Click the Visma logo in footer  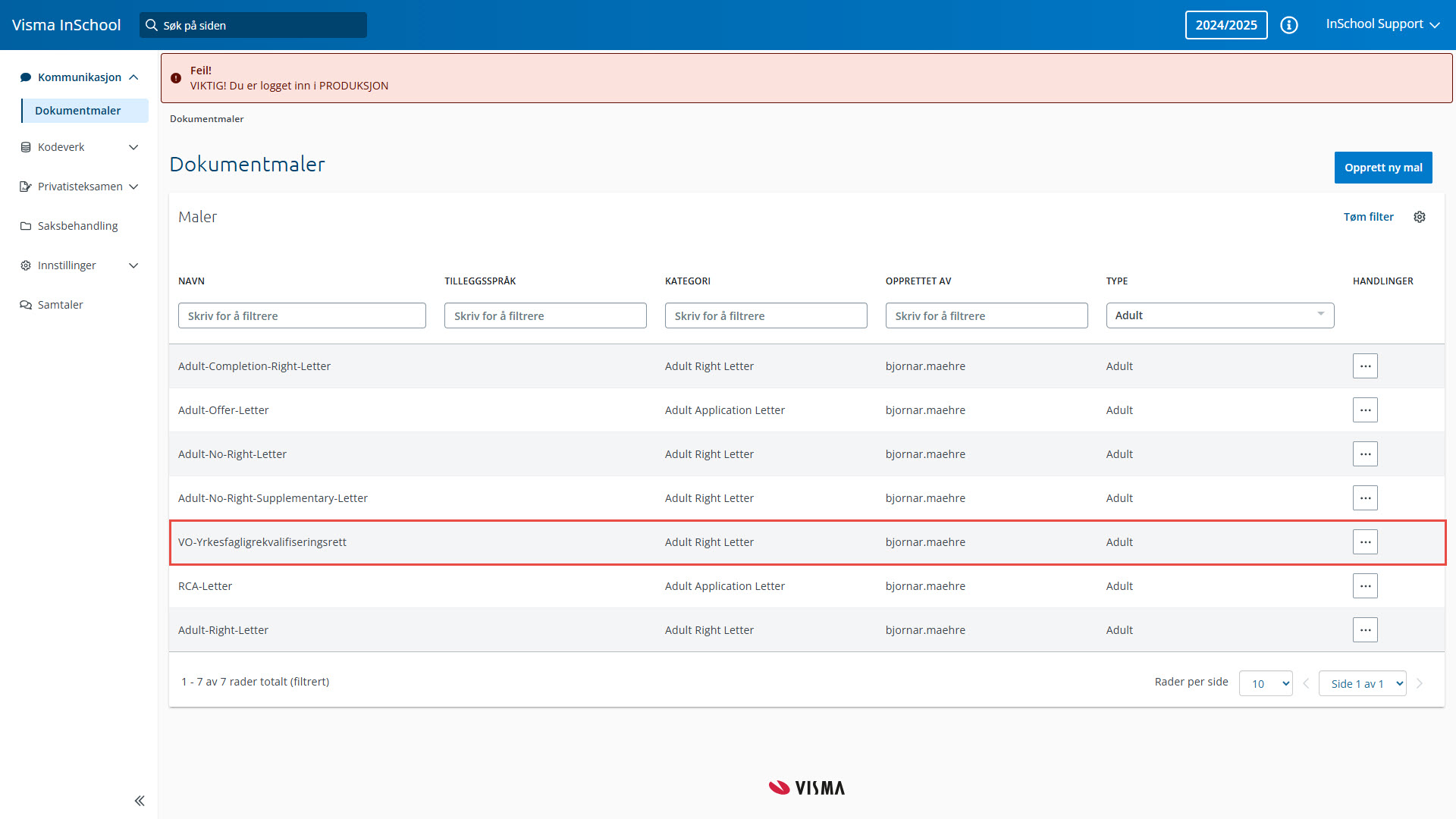click(807, 788)
